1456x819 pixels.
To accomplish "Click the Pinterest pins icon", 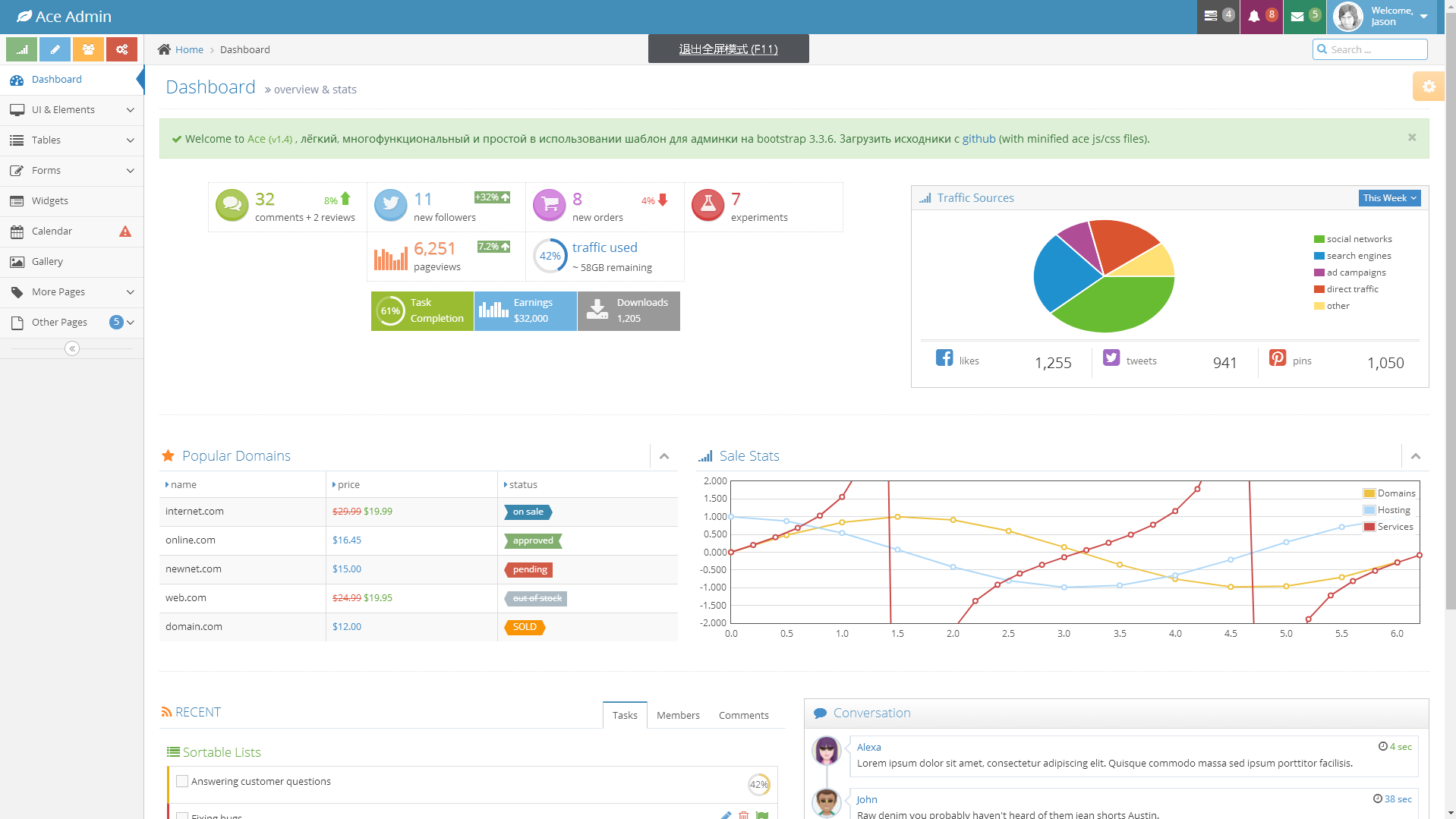I will (1278, 358).
